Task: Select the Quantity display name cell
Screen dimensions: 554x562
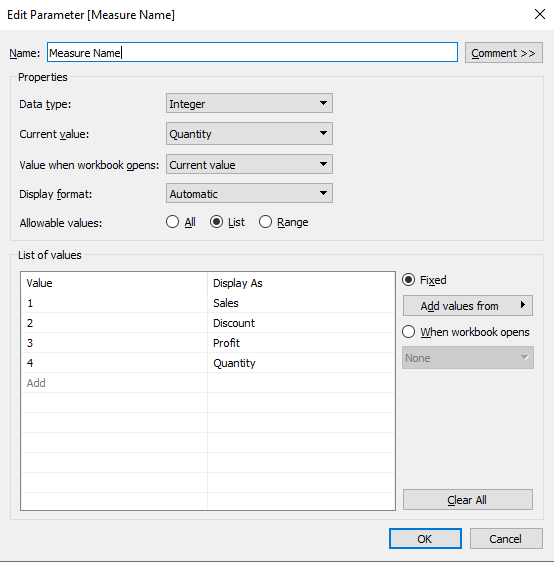Action: tap(301, 363)
